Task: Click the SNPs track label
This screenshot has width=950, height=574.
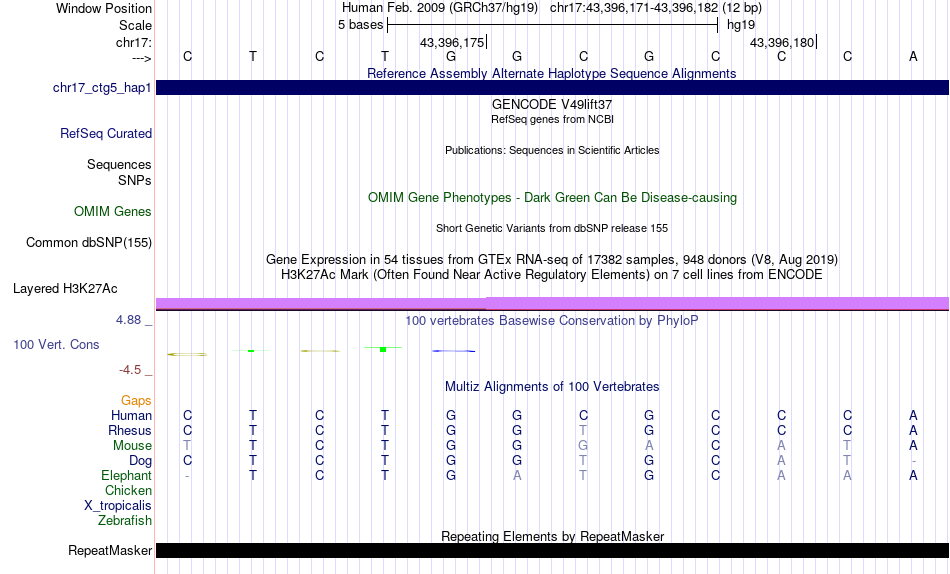Action: pos(135,181)
